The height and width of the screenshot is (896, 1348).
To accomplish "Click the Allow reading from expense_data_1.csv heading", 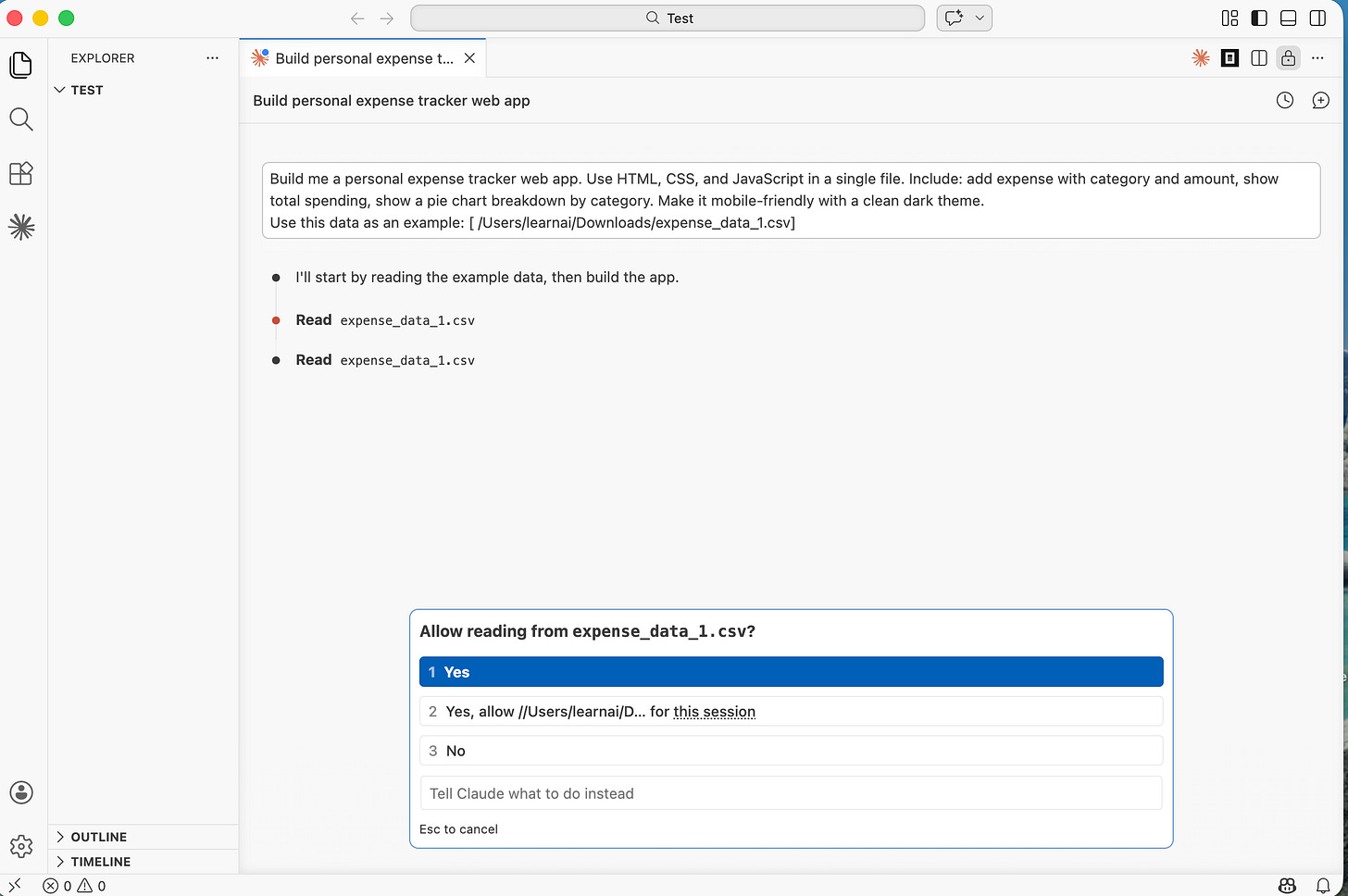I will (587, 631).
